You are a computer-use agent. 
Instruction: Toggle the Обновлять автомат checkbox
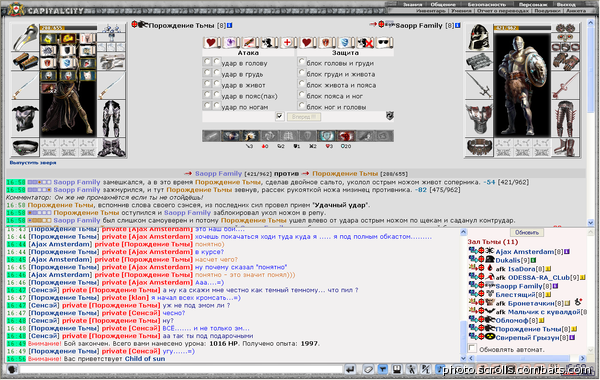click(473, 349)
